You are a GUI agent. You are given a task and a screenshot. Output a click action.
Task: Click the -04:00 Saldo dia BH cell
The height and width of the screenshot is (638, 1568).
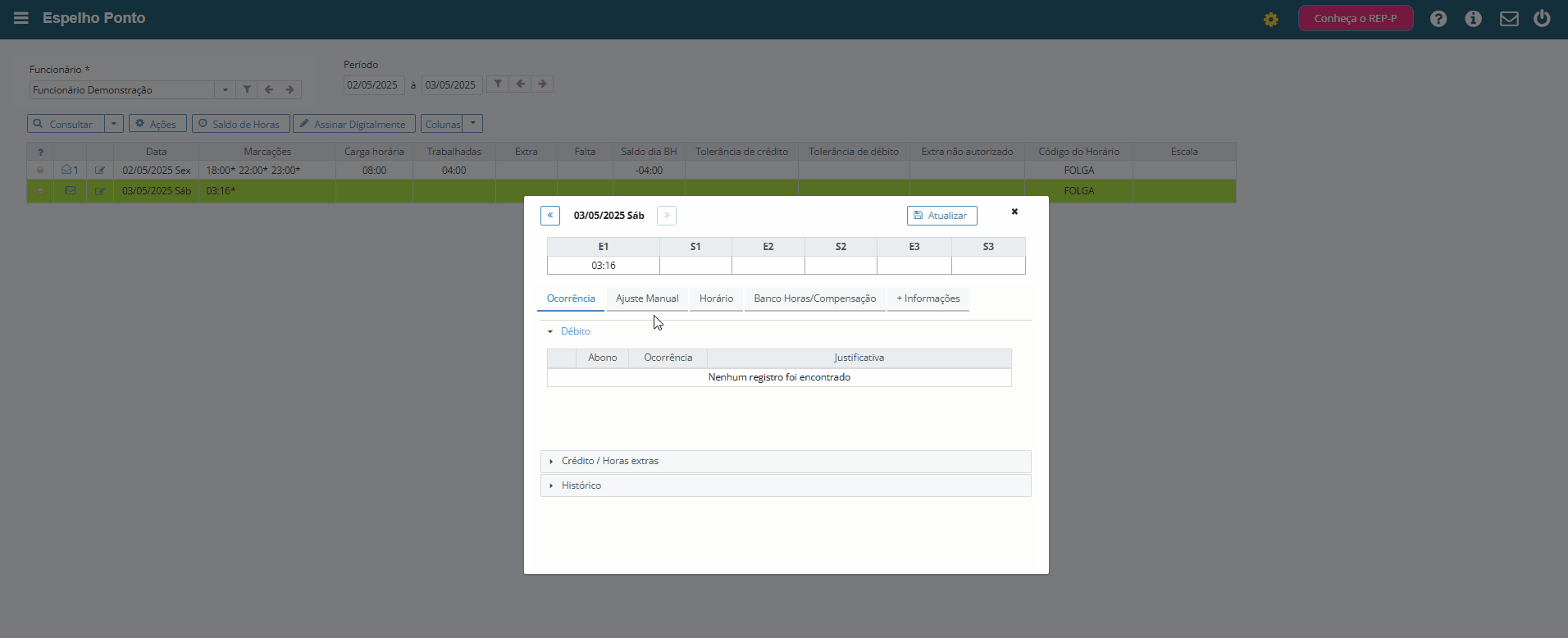pos(649,170)
